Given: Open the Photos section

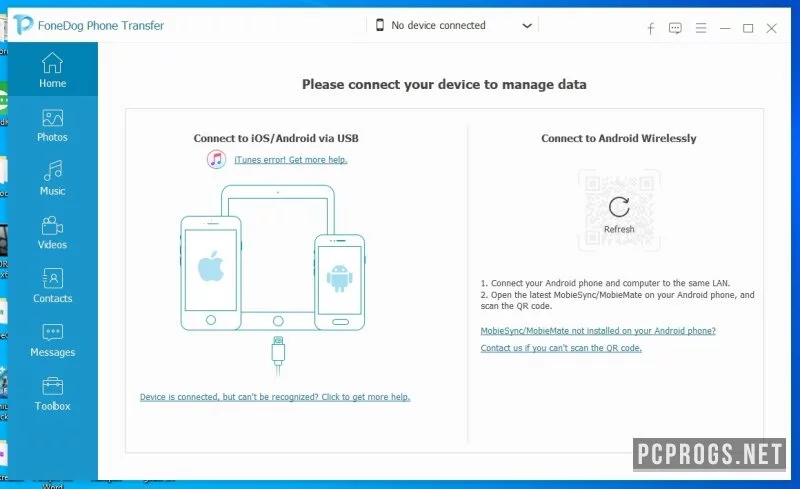Looking at the screenshot, I should point(53,126).
